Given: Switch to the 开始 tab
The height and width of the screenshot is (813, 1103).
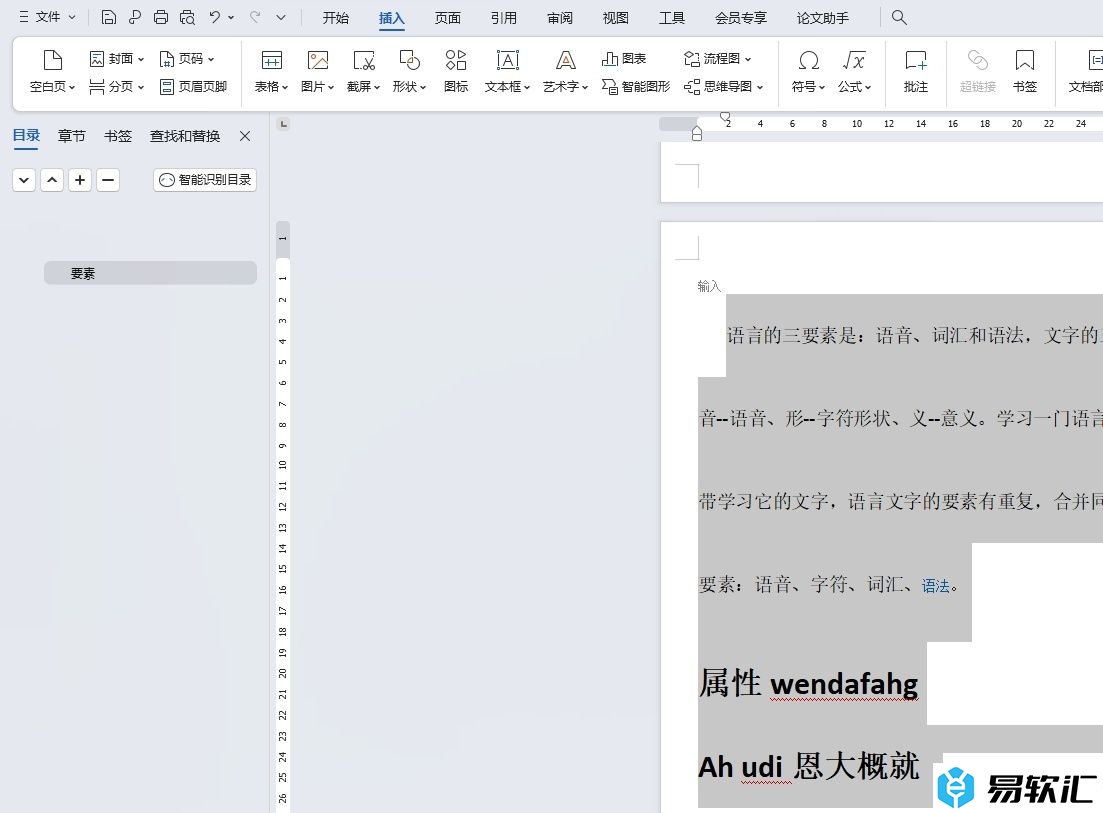Looking at the screenshot, I should click(336, 18).
